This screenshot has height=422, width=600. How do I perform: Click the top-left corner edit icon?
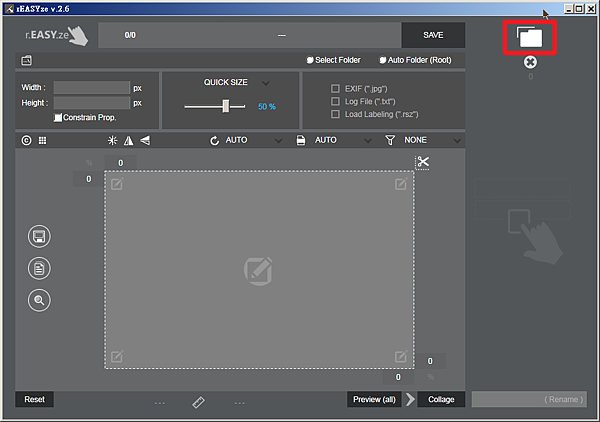[117, 184]
